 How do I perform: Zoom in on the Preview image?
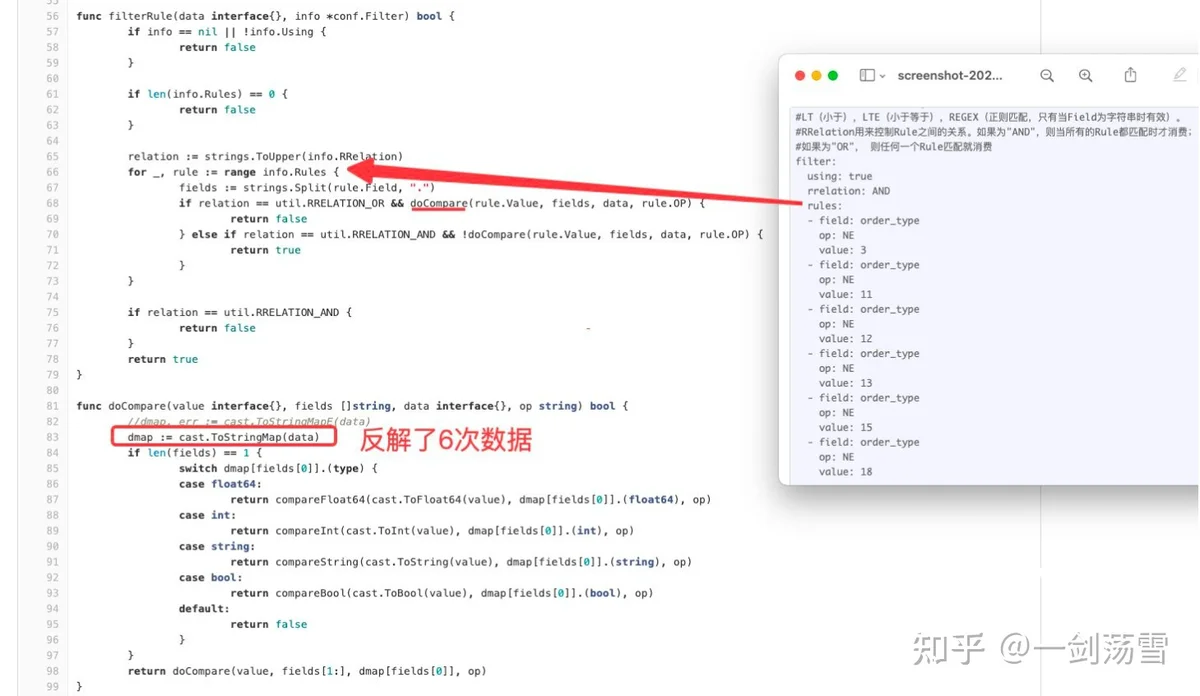click(1085, 76)
